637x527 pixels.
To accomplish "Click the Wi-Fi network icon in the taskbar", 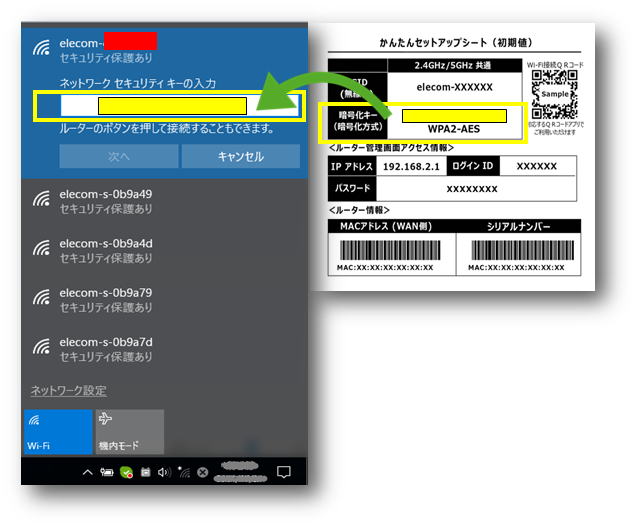I will (x=184, y=472).
